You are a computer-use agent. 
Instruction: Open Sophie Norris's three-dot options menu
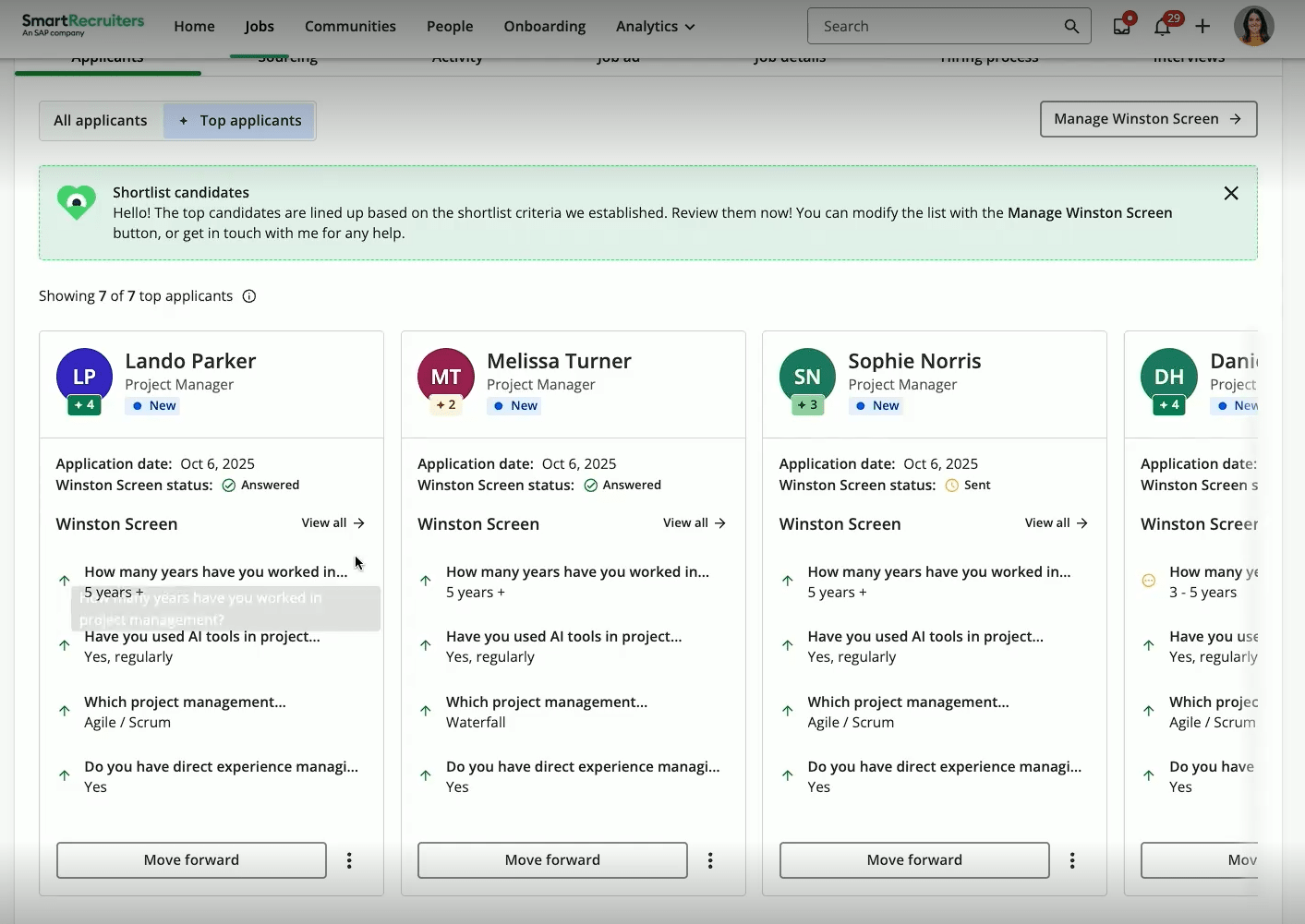tap(1072, 860)
